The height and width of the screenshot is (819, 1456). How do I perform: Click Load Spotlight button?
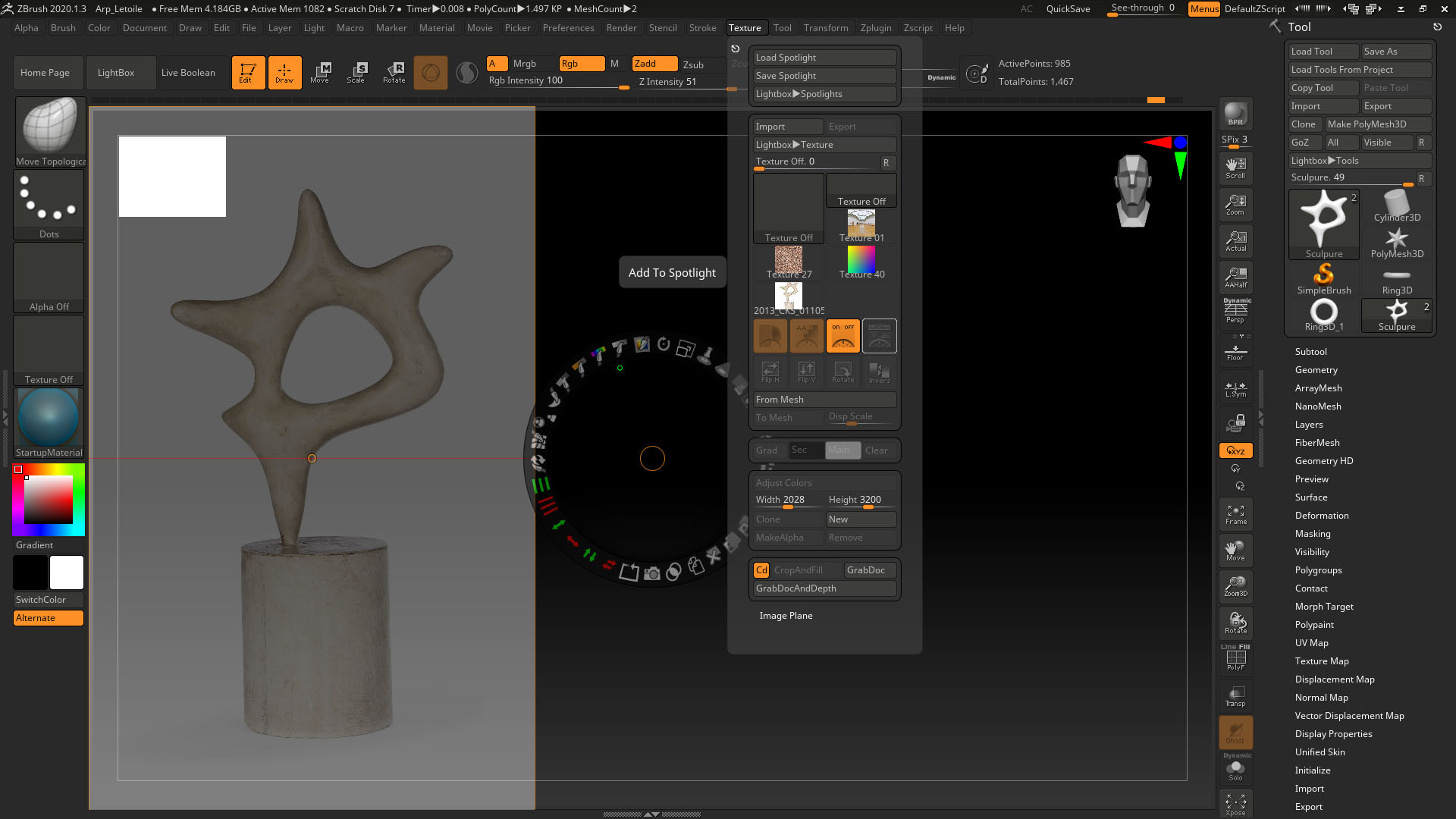[x=825, y=57]
